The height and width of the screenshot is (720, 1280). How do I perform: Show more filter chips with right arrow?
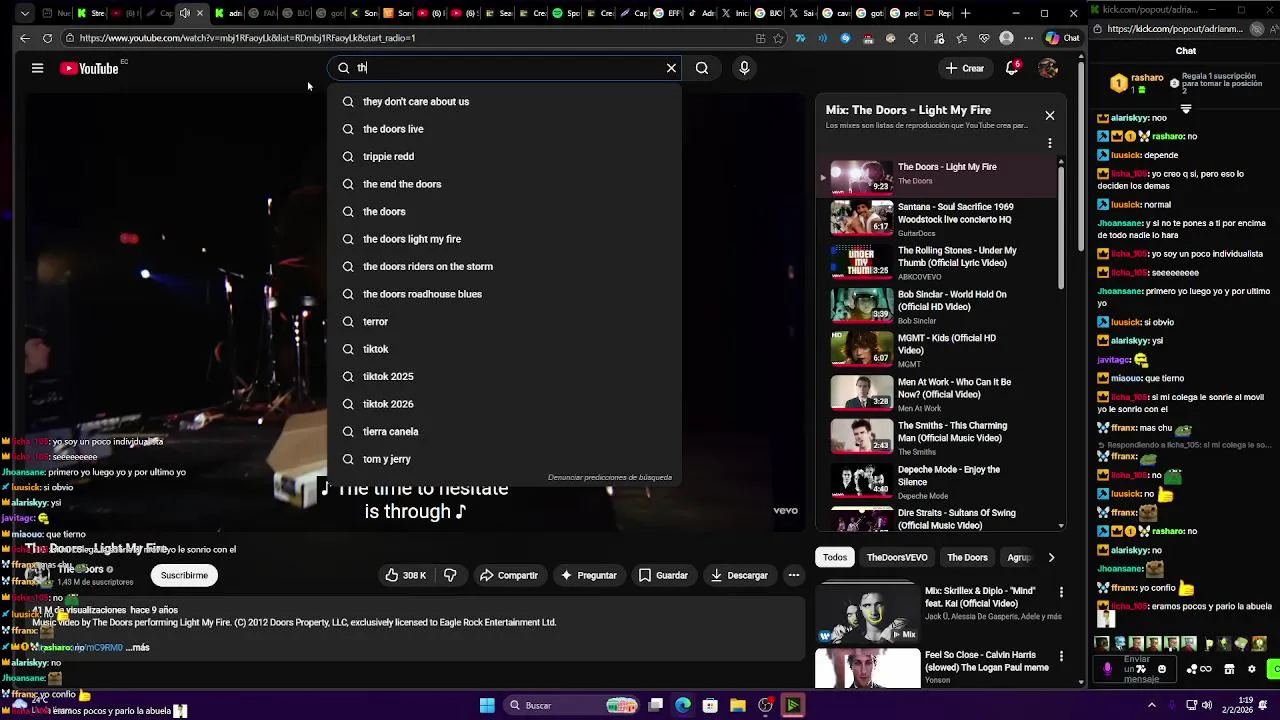tap(1050, 557)
